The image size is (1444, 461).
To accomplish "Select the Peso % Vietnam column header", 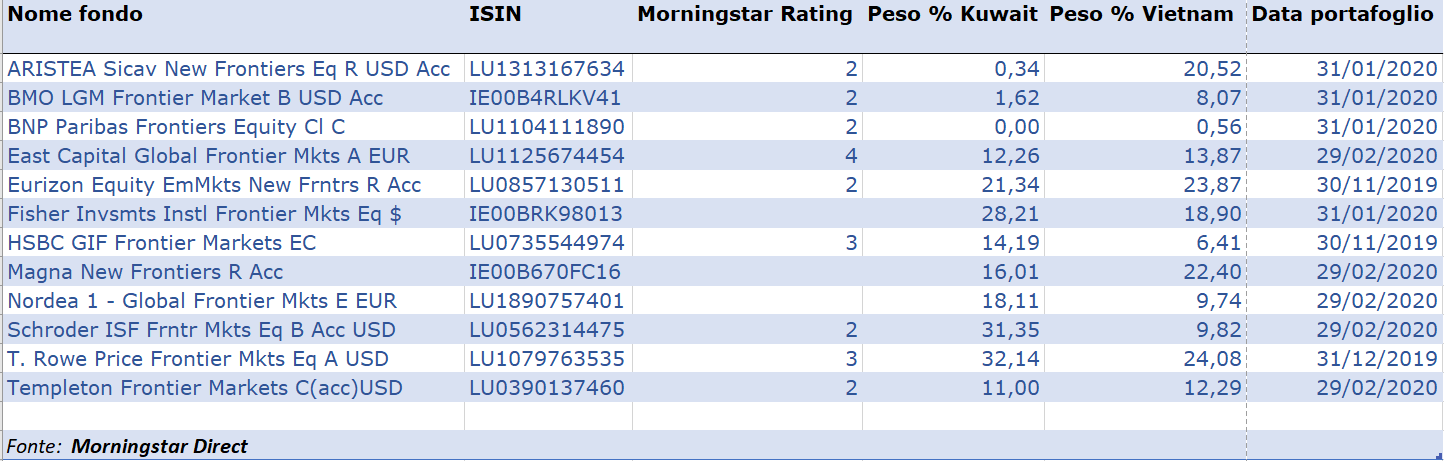I will coord(1145,14).
